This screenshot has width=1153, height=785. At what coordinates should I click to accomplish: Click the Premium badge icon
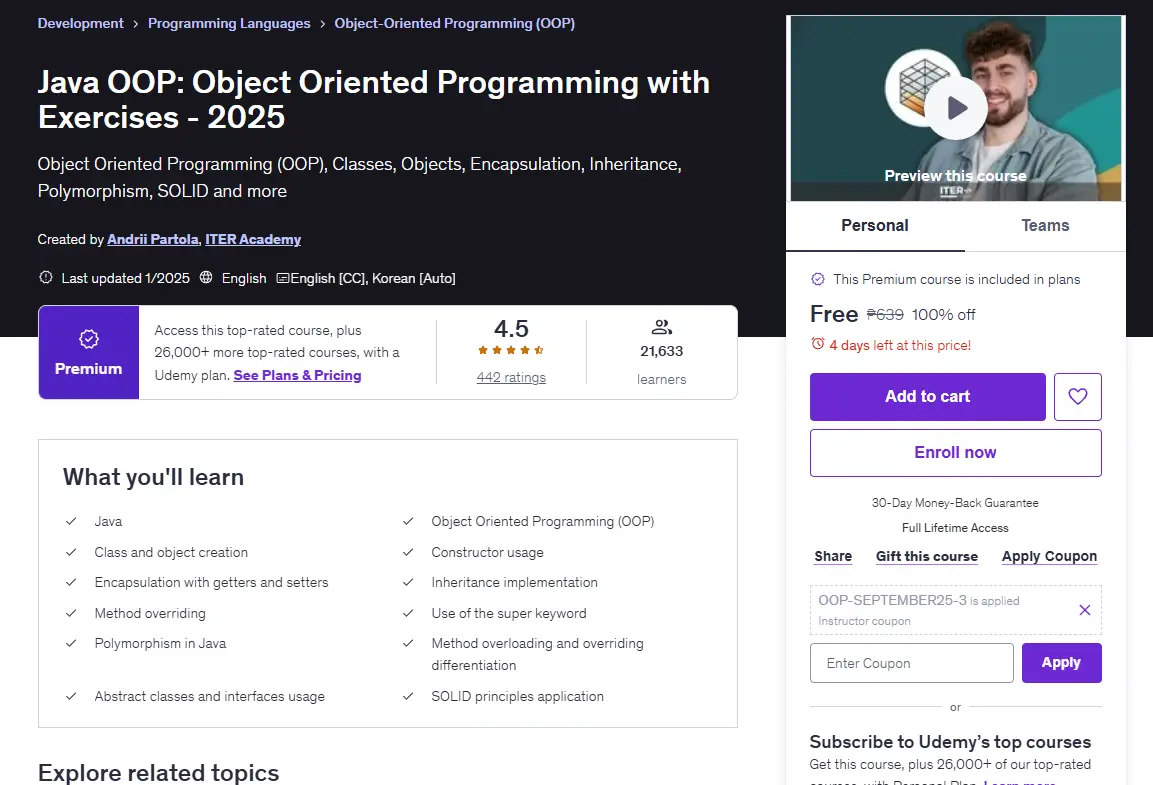[x=89, y=339]
